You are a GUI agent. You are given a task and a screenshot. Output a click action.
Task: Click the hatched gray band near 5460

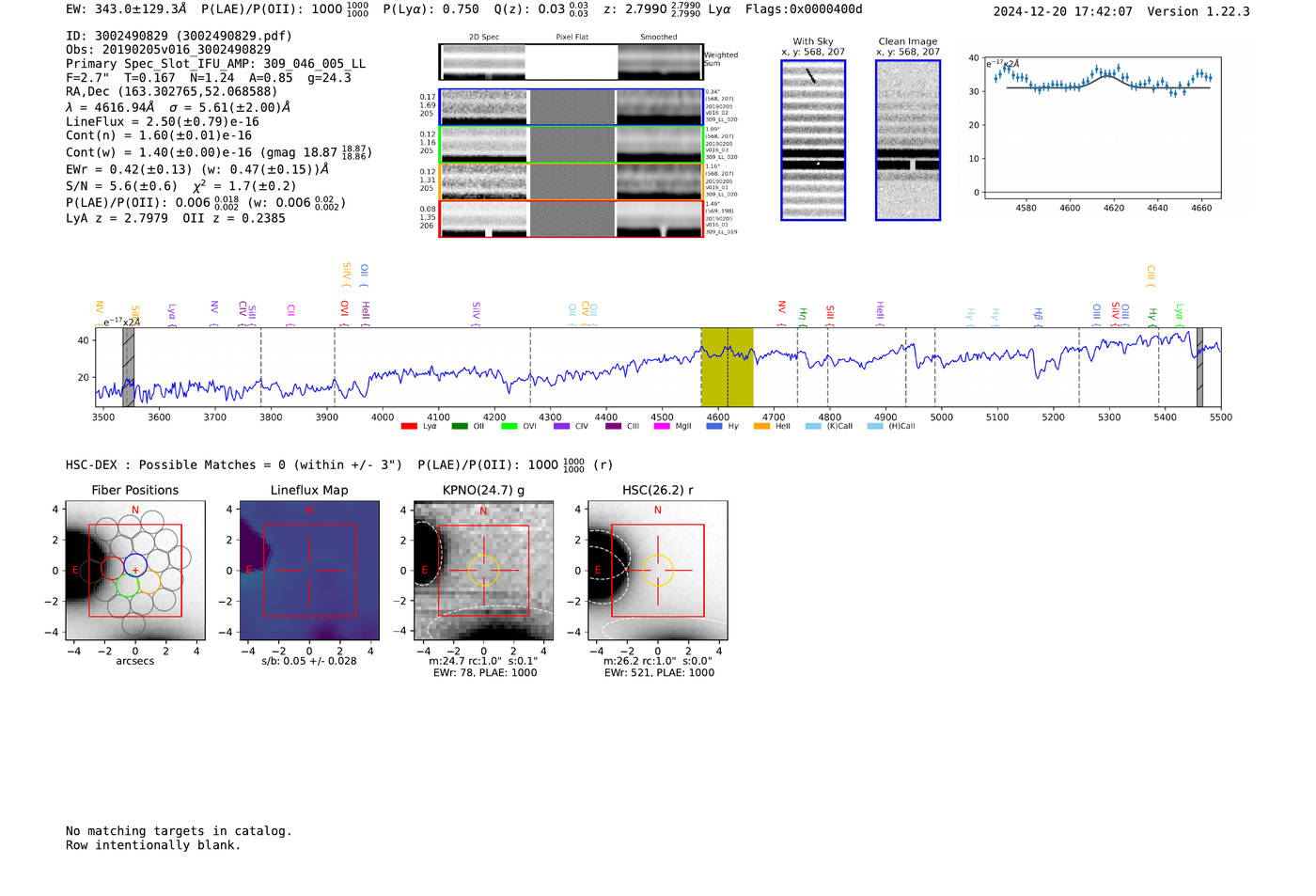tap(1199, 367)
